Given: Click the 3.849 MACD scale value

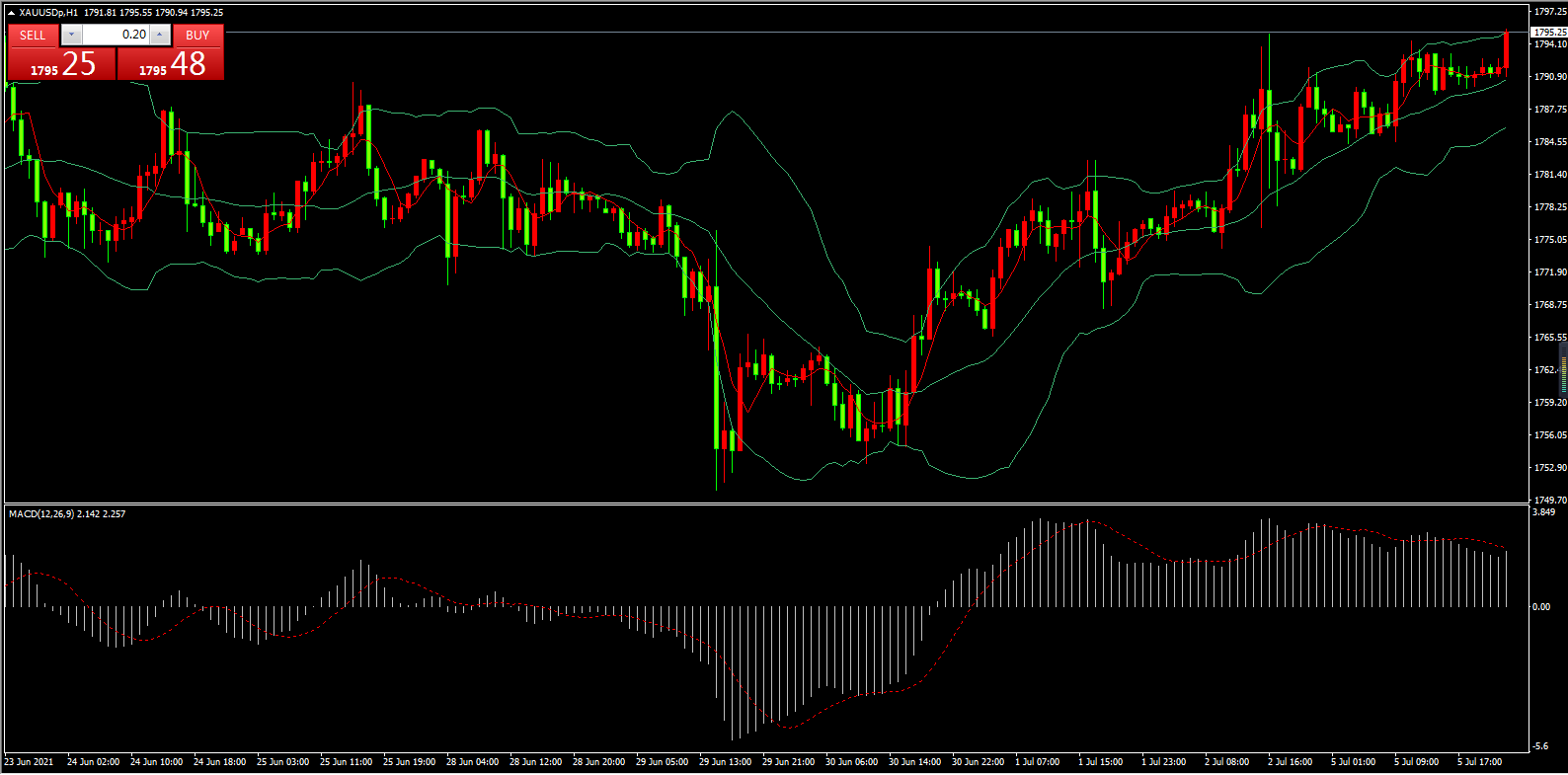Looking at the screenshot, I should [x=1543, y=512].
